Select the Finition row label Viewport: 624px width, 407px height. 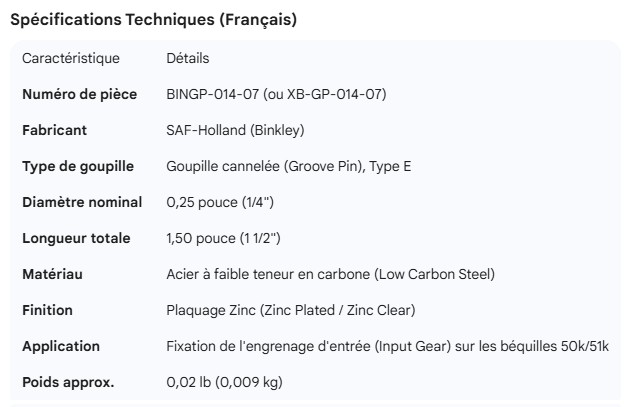click(48, 310)
